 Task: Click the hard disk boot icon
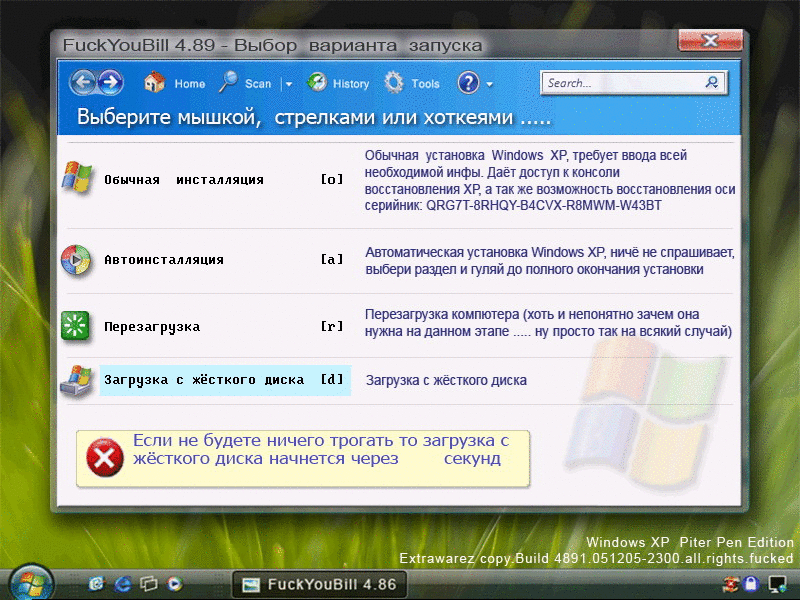[x=76, y=380]
